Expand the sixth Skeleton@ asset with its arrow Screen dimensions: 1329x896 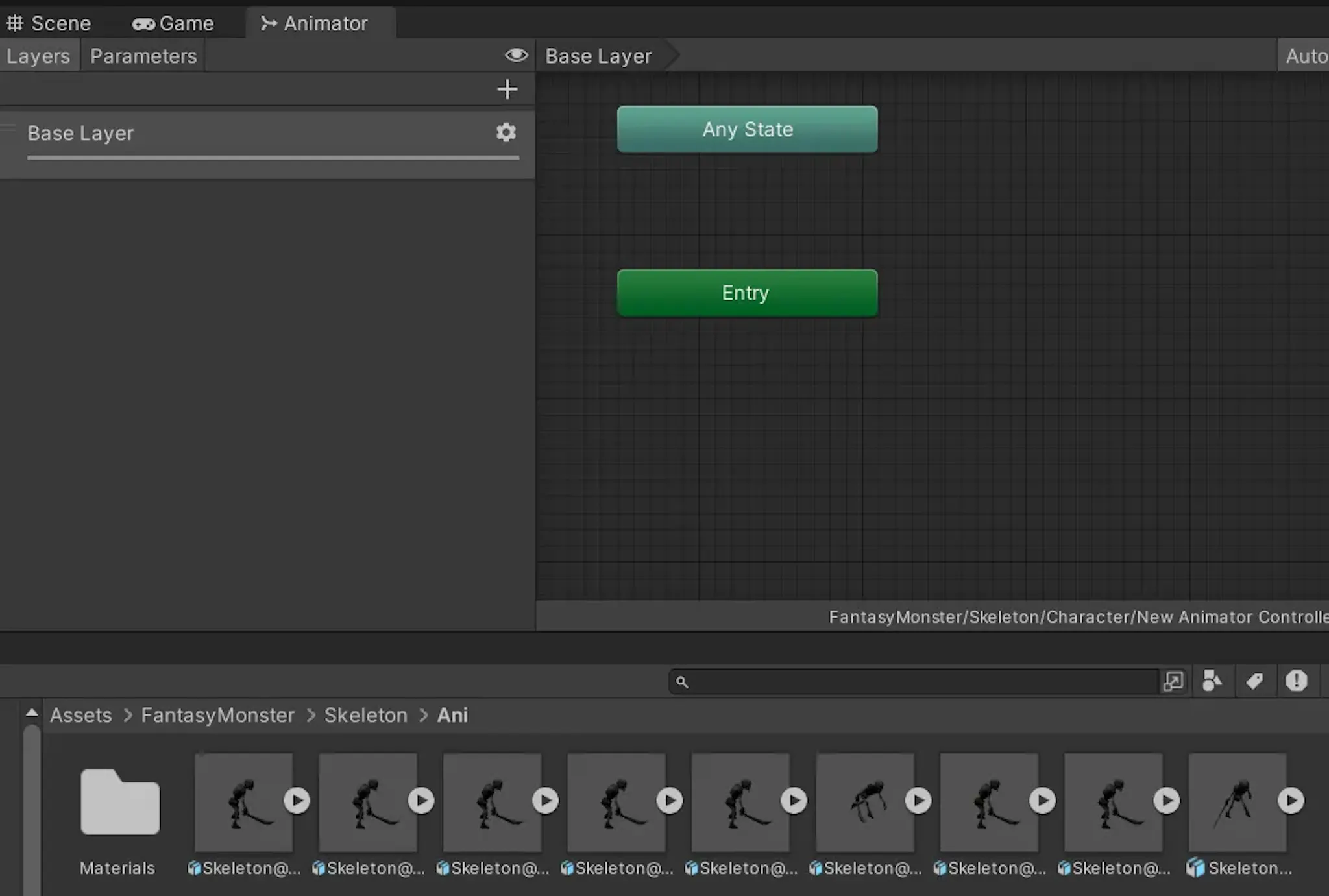(918, 800)
